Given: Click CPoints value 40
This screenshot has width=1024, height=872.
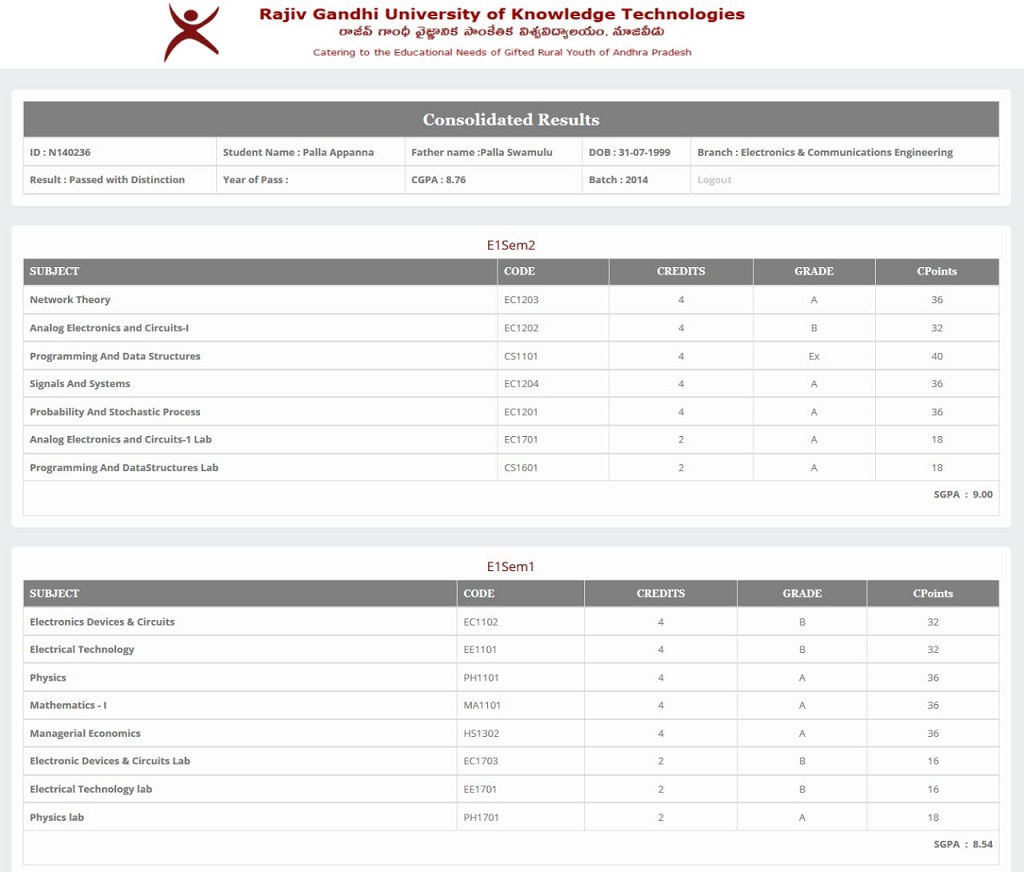Looking at the screenshot, I should tap(936, 356).
